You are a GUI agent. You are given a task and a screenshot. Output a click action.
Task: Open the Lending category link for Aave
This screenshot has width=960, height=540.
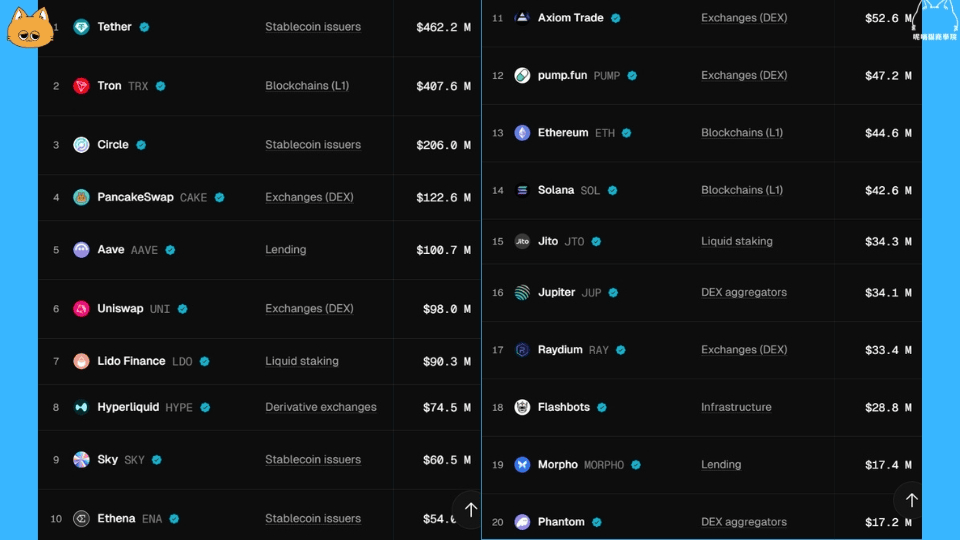click(x=285, y=250)
